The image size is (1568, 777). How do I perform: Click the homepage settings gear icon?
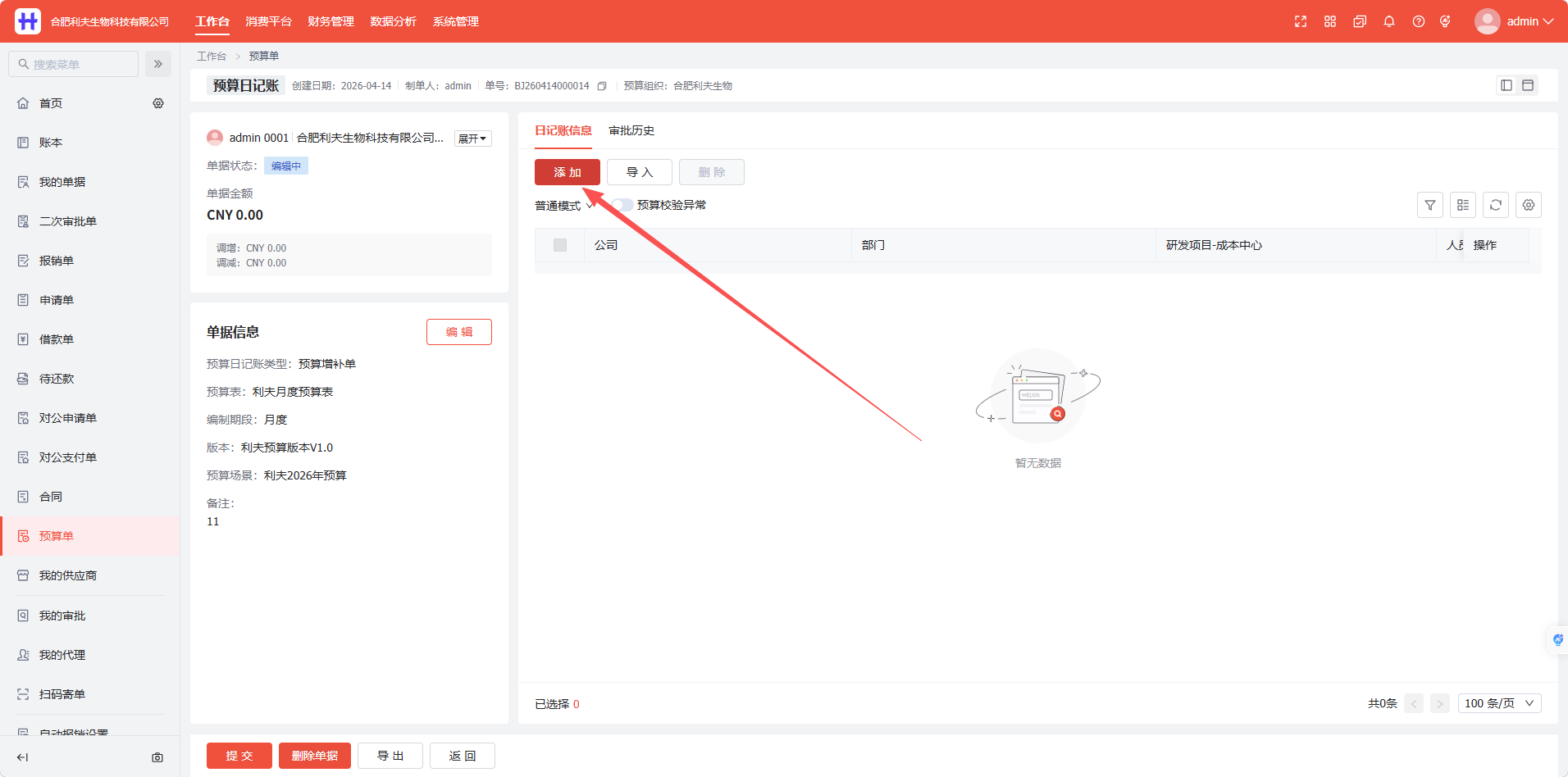click(158, 103)
